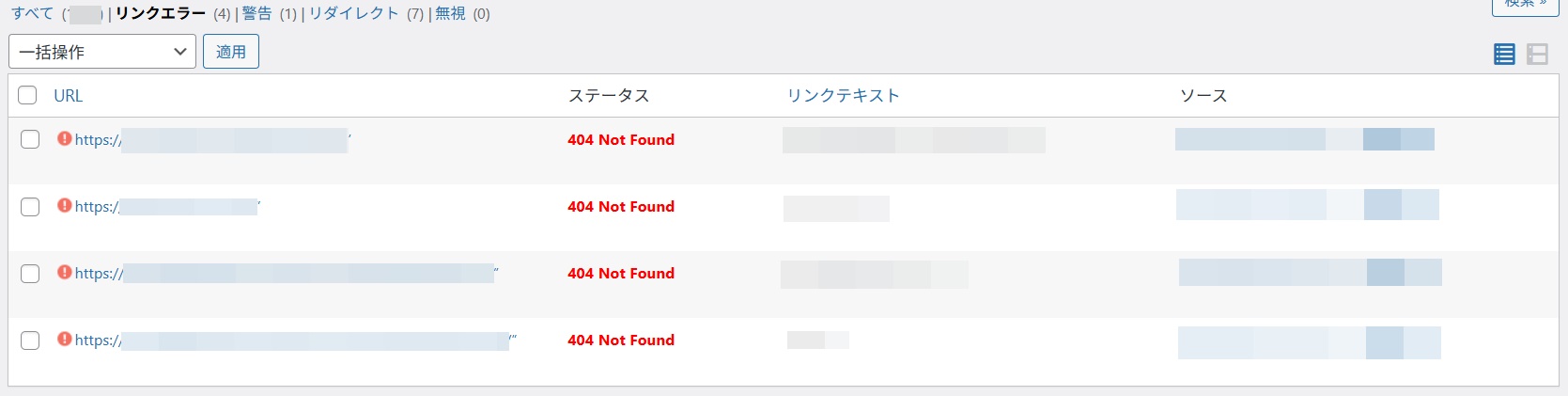The width and height of the screenshot is (1568, 396).
Task: Click error icon of fourth broken link
Action: click(64, 340)
